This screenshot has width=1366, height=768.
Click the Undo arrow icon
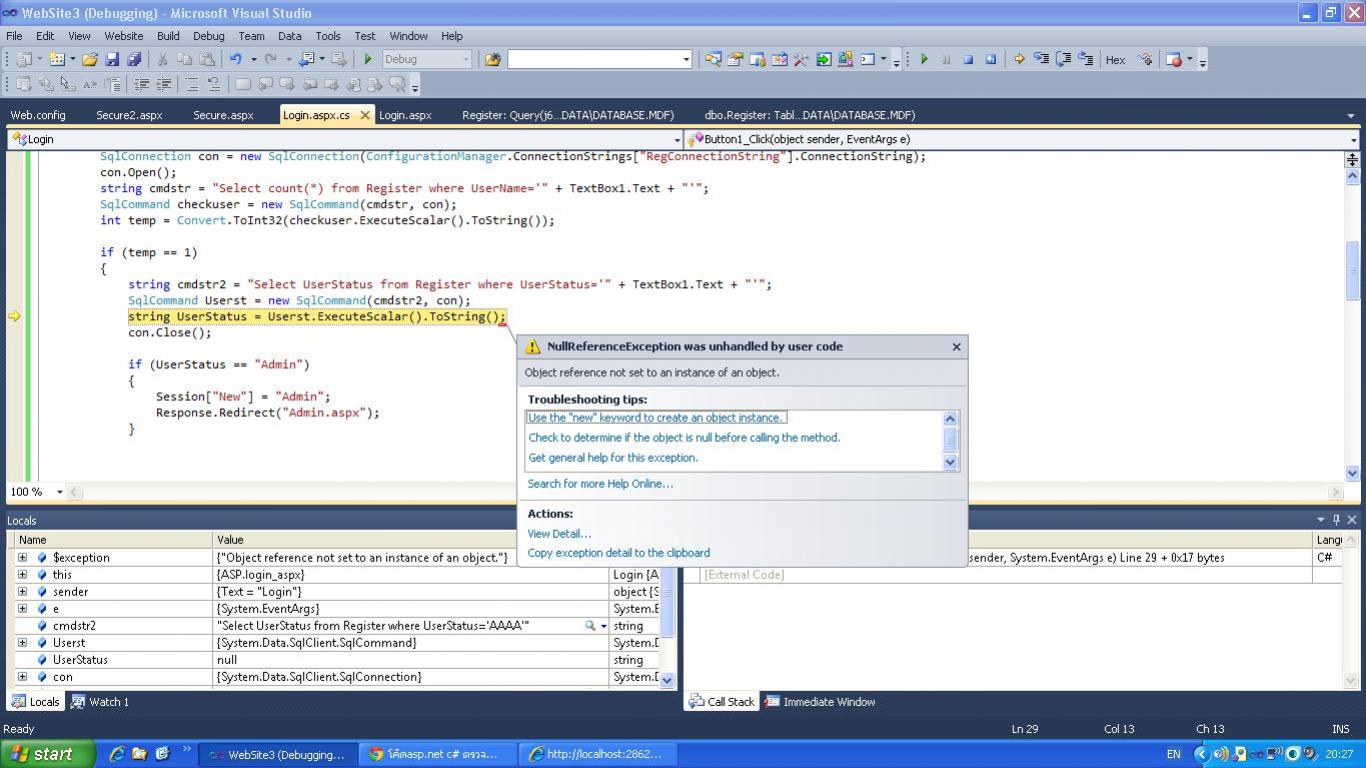click(236, 60)
